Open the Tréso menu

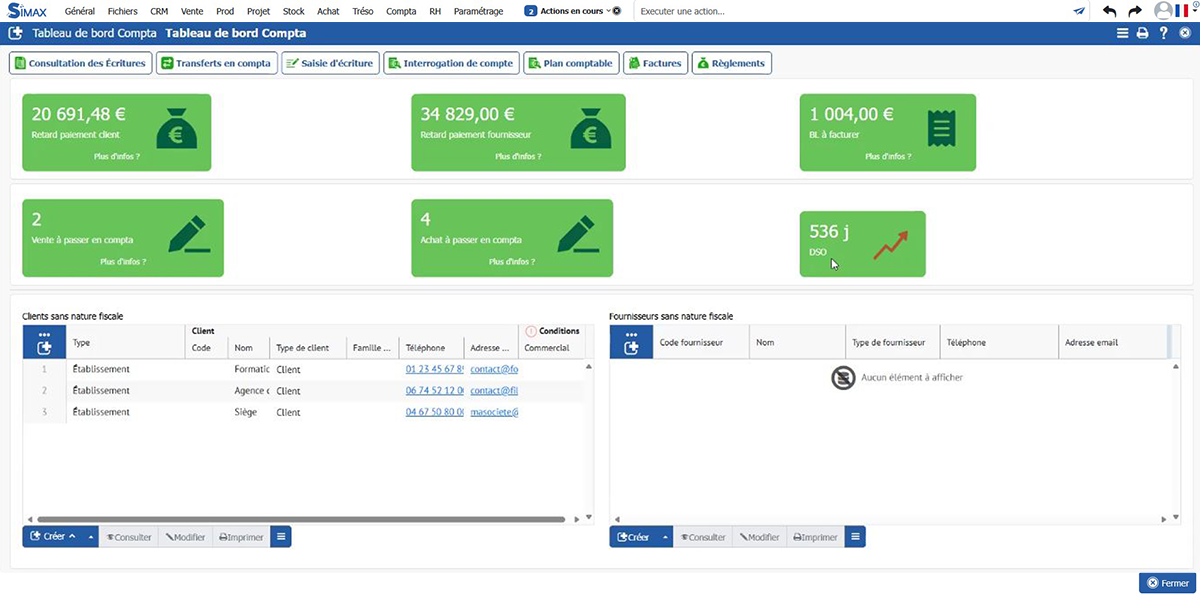point(363,11)
